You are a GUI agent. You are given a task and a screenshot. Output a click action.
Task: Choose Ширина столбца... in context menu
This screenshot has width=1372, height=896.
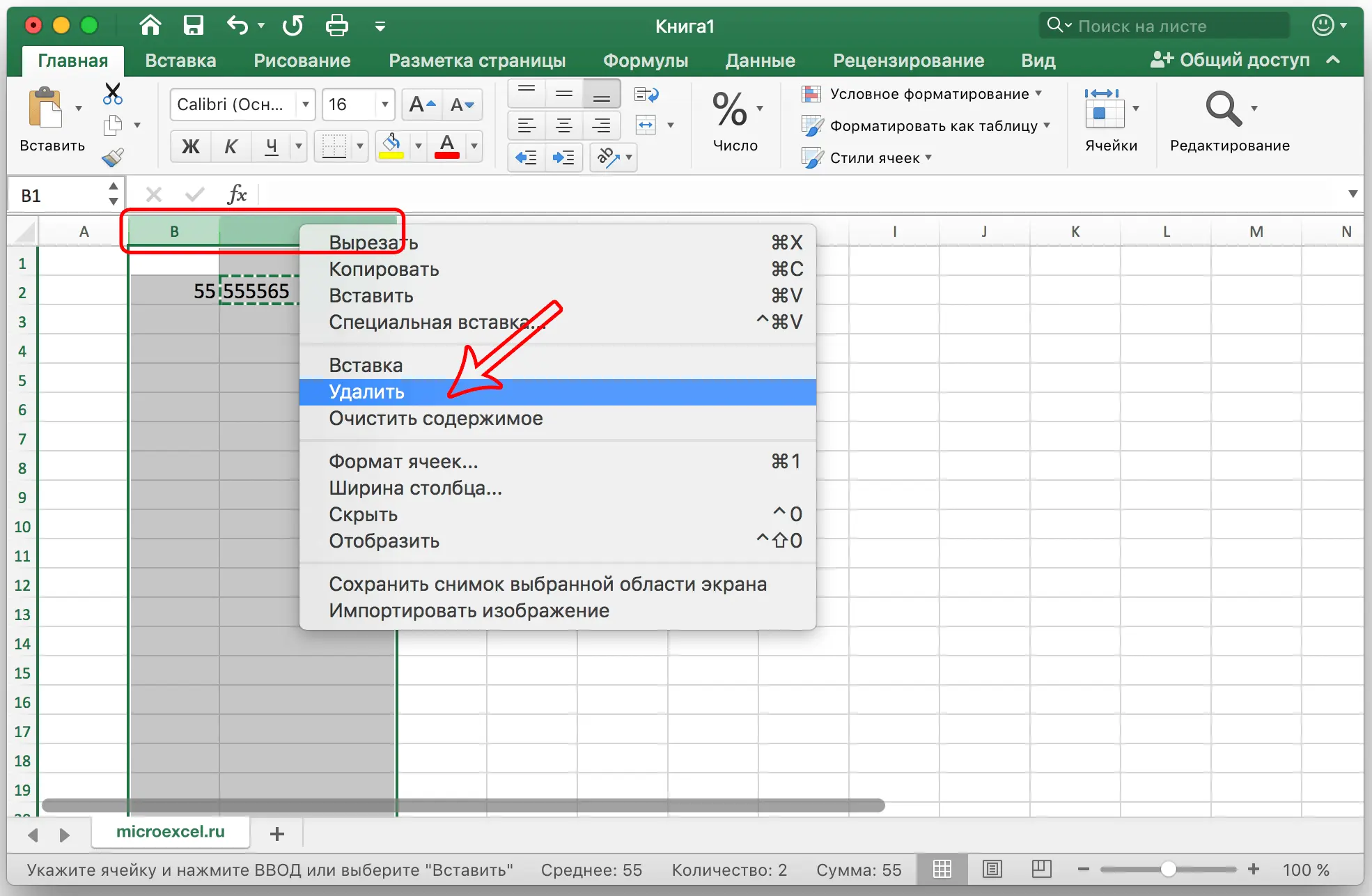(557, 488)
